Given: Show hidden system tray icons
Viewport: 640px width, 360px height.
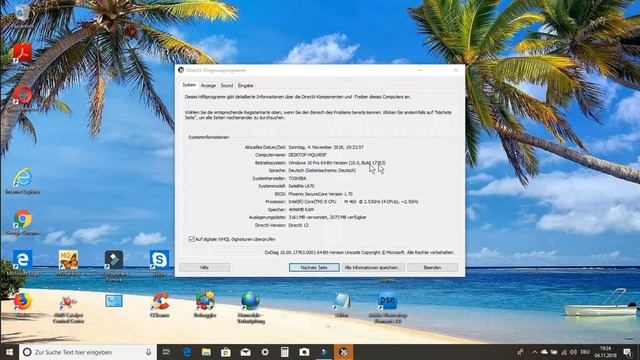Looking at the screenshot, I should click(534, 352).
